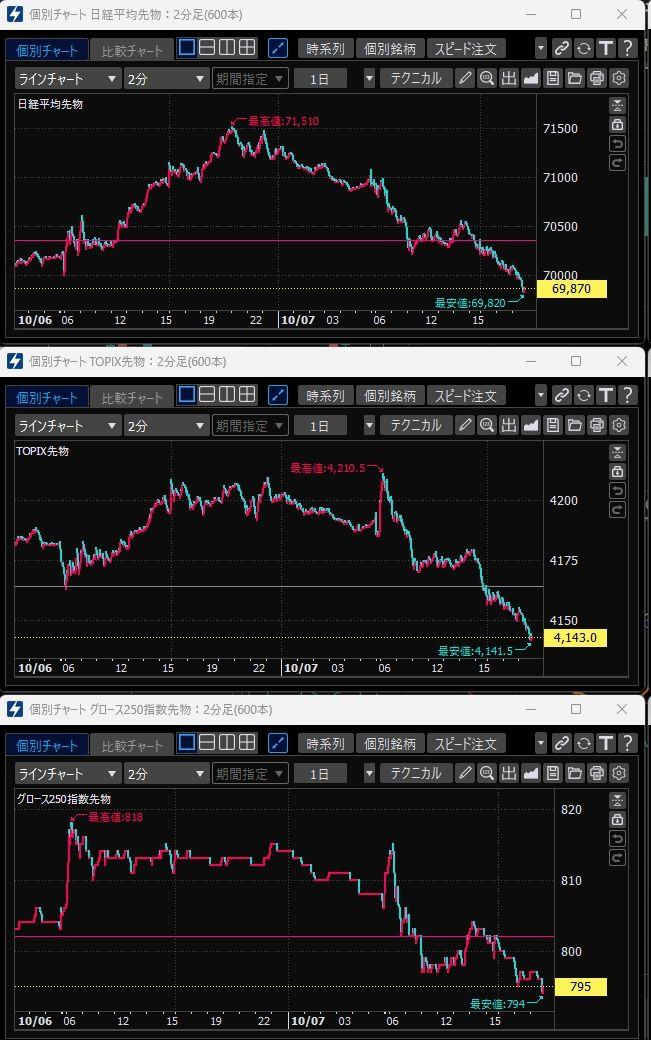651x1040 pixels.
Task: Select single-pane layout in 日経平均先物 window
Action: pyautogui.click(x=187, y=47)
